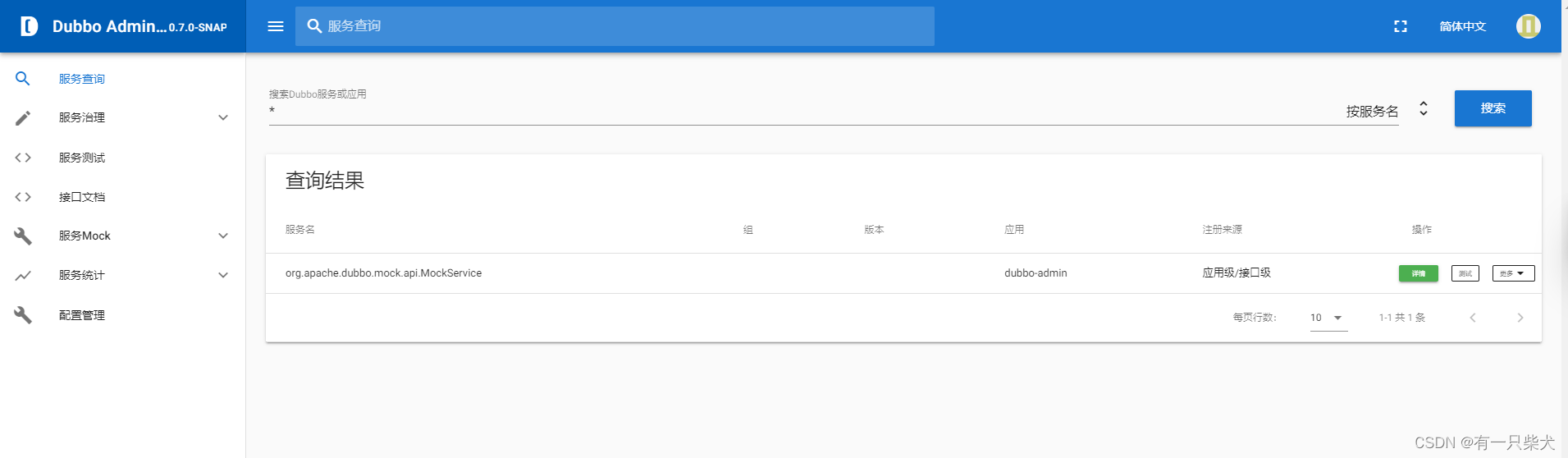Select 接口文档 in sidebar
The image size is (1568, 458).
pos(82,197)
